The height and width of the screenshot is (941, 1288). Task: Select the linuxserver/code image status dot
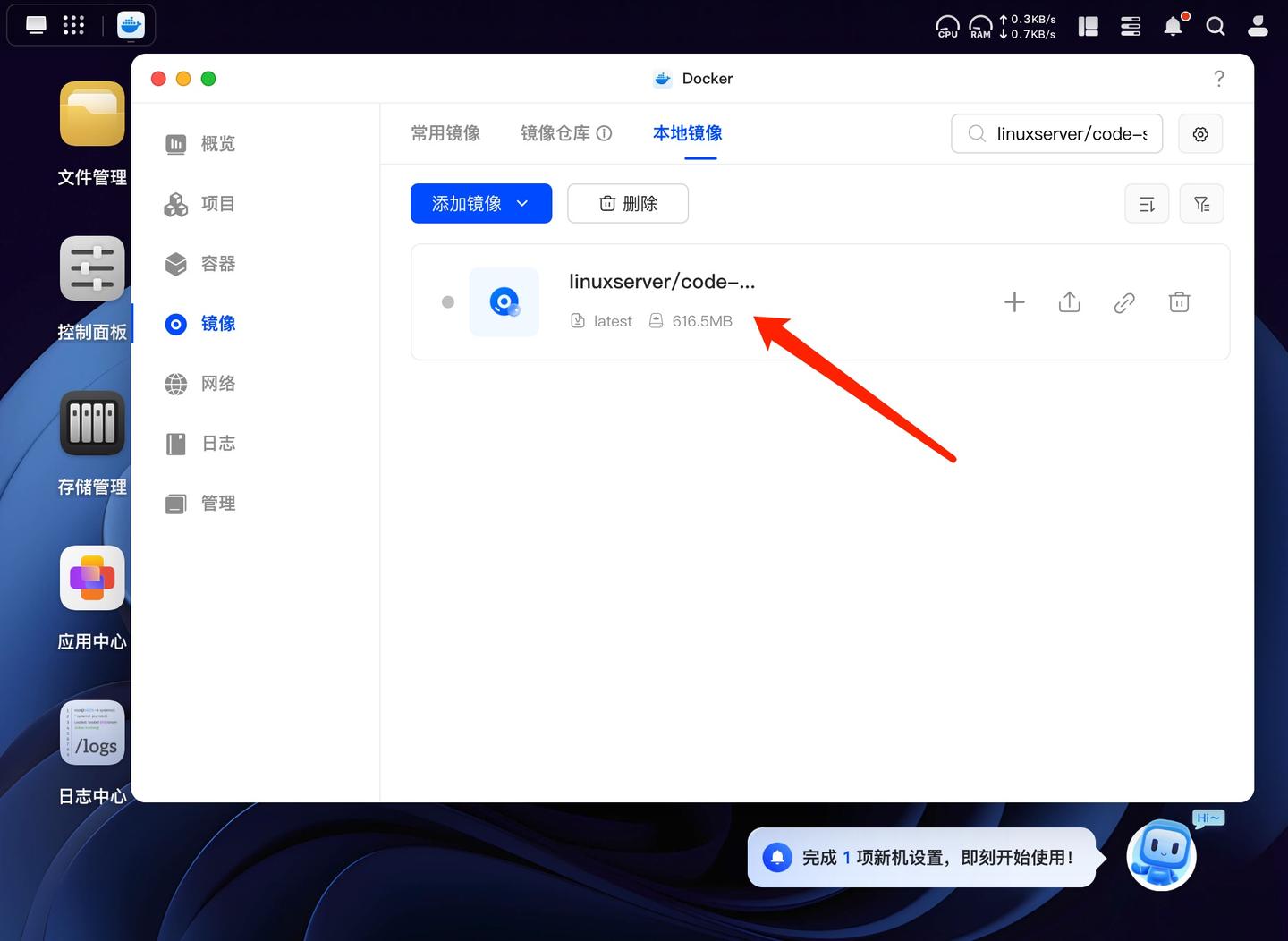[x=448, y=302]
